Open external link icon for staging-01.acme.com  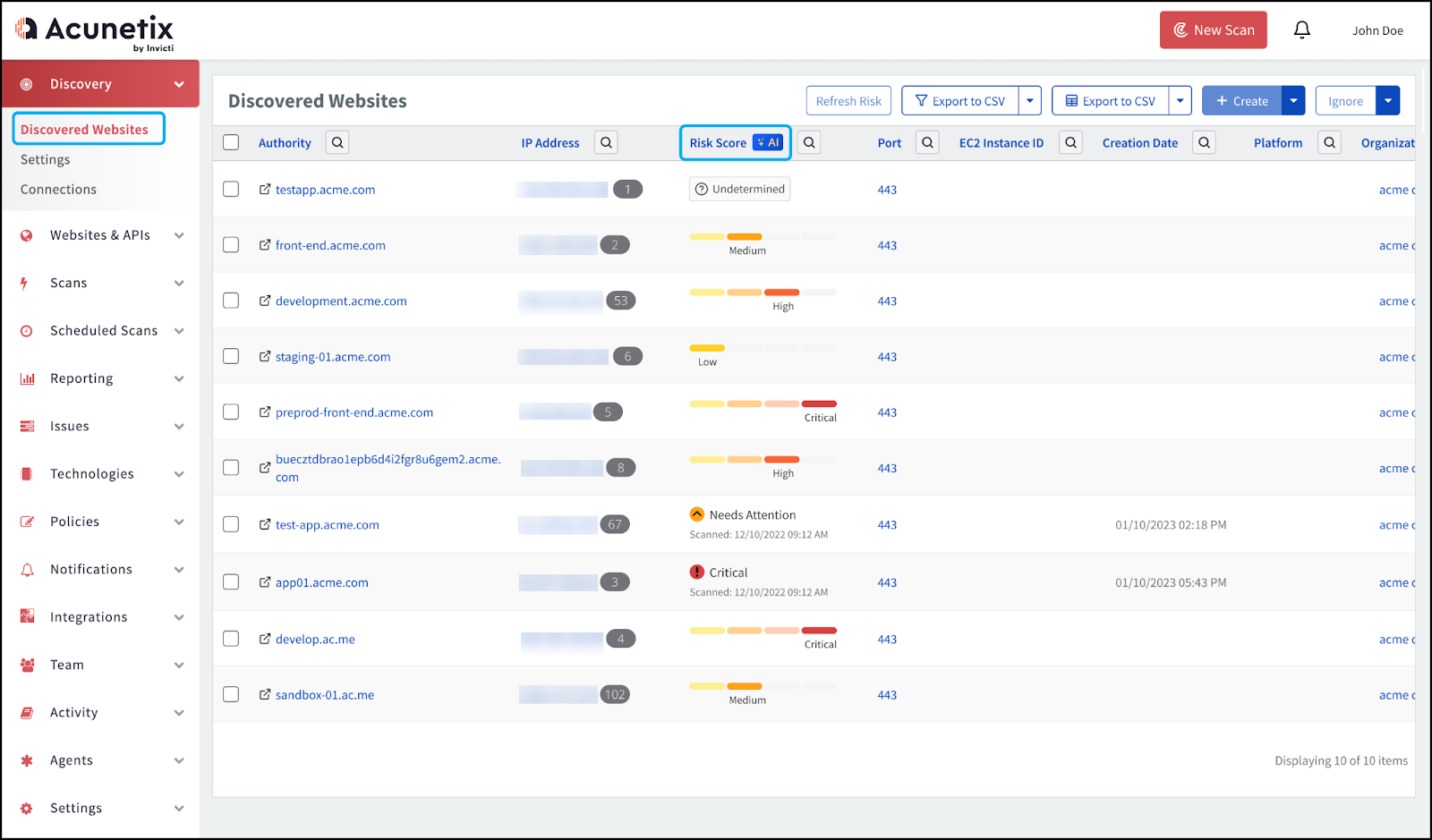point(265,356)
